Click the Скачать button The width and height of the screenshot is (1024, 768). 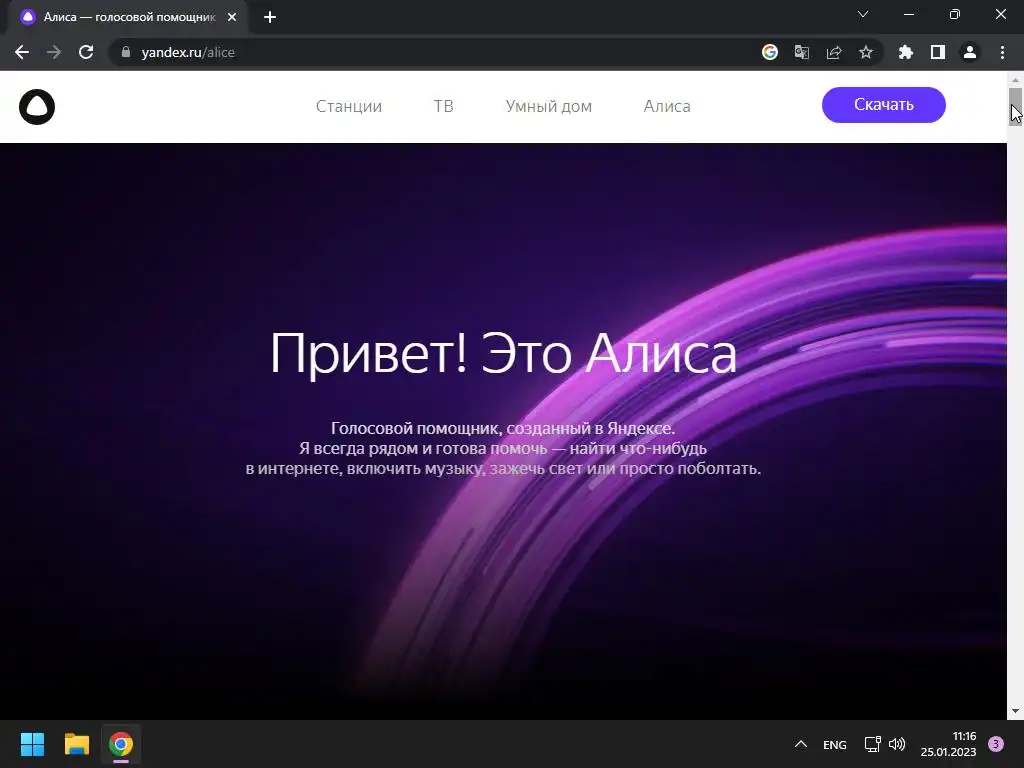pyautogui.click(x=884, y=104)
